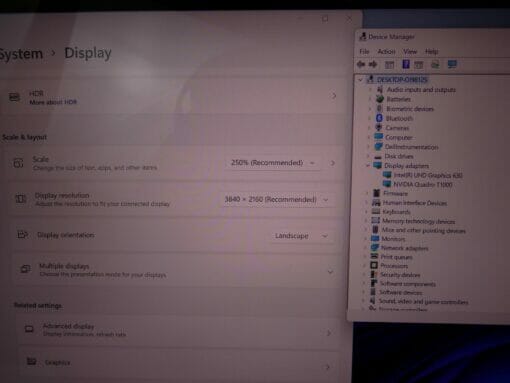Open the View menu in Device Manager
The height and width of the screenshot is (383, 510).
[410, 51]
